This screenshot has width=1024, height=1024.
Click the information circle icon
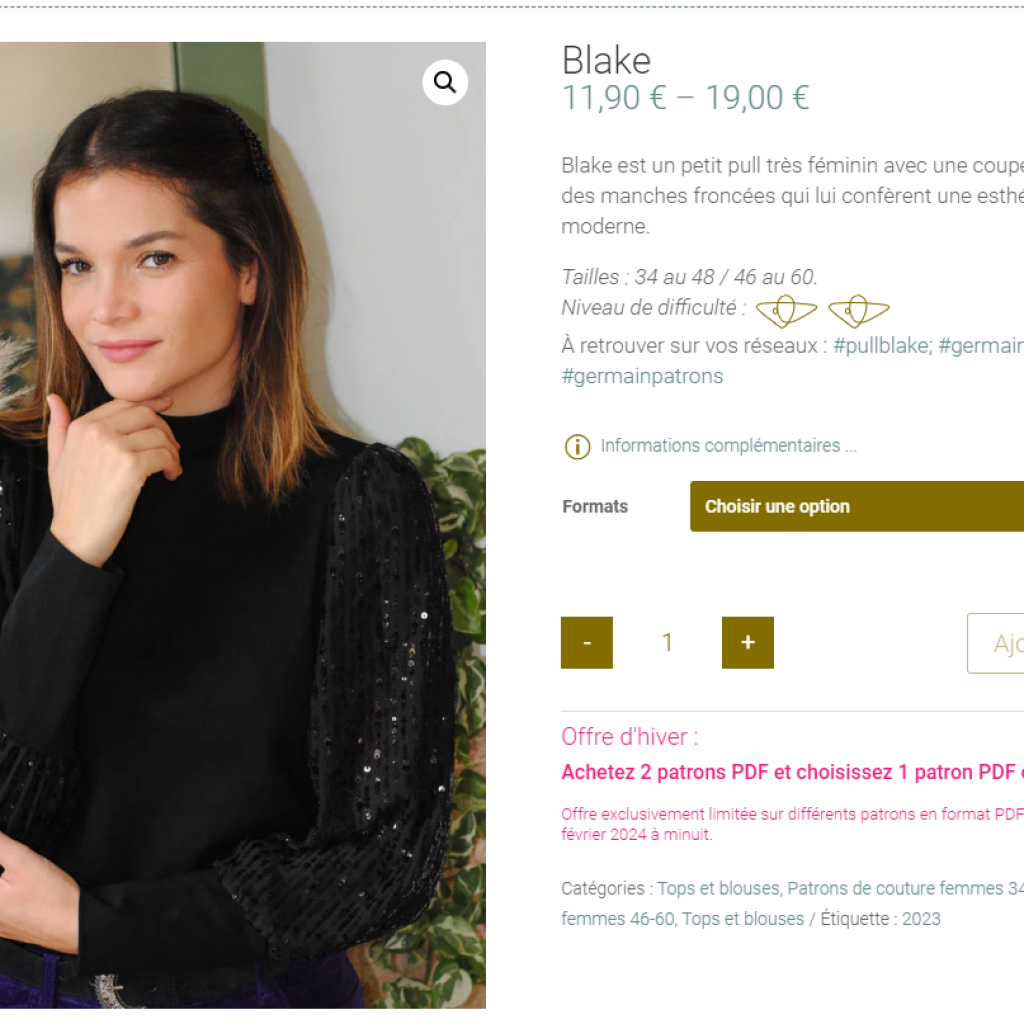click(577, 446)
